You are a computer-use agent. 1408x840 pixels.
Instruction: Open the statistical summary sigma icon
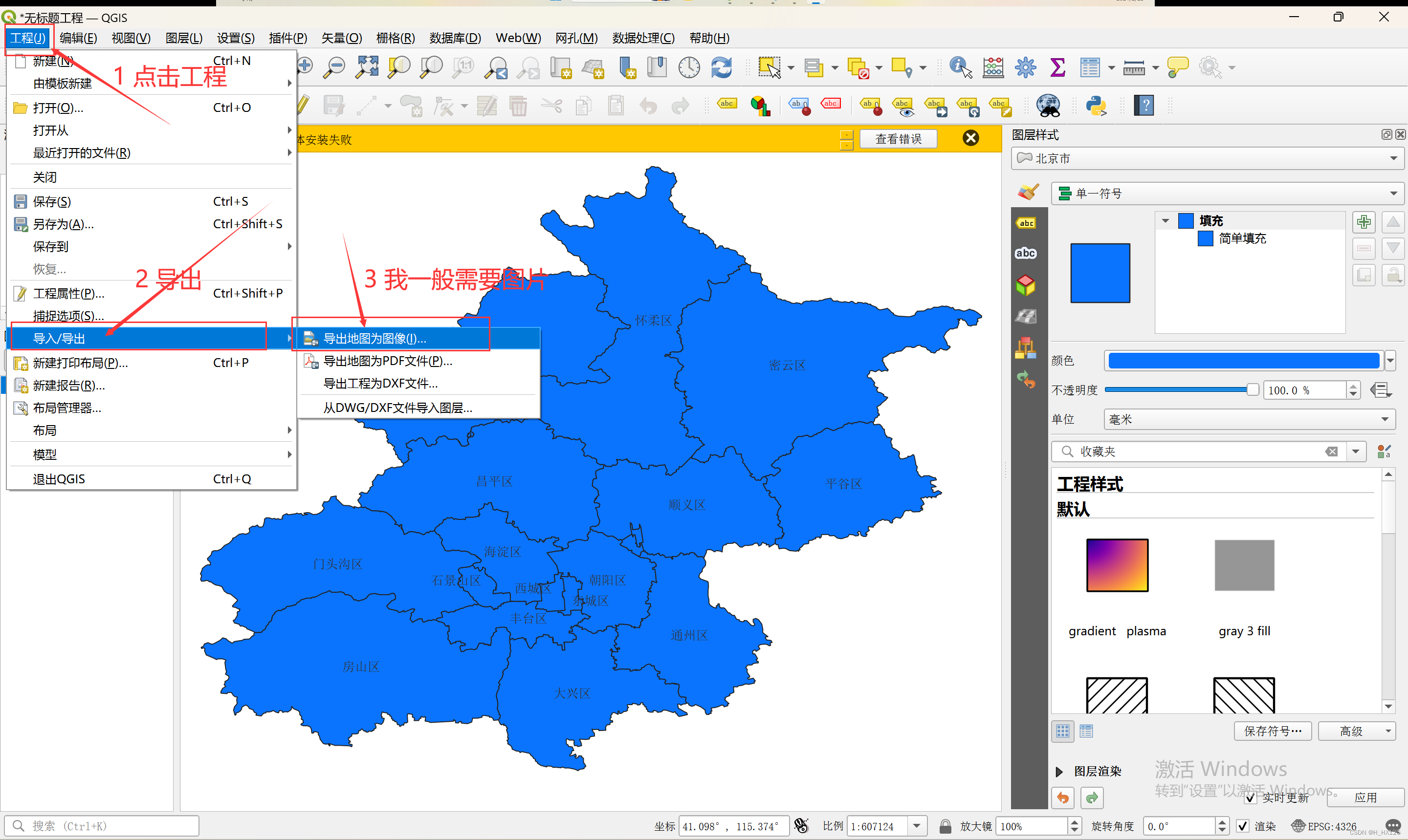(x=1057, y=67)
